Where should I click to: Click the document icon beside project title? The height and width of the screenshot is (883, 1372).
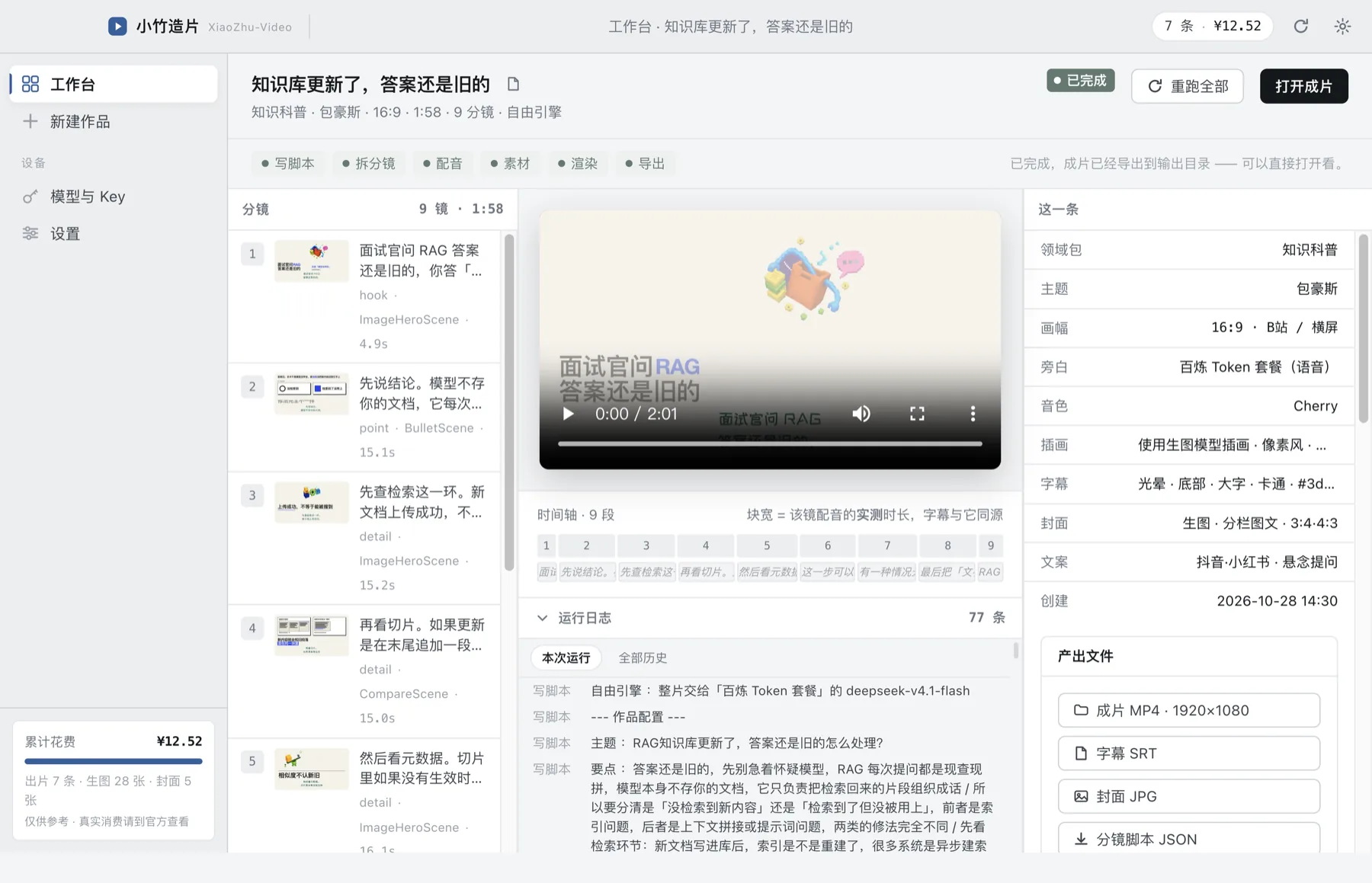(x=513, y=84)
